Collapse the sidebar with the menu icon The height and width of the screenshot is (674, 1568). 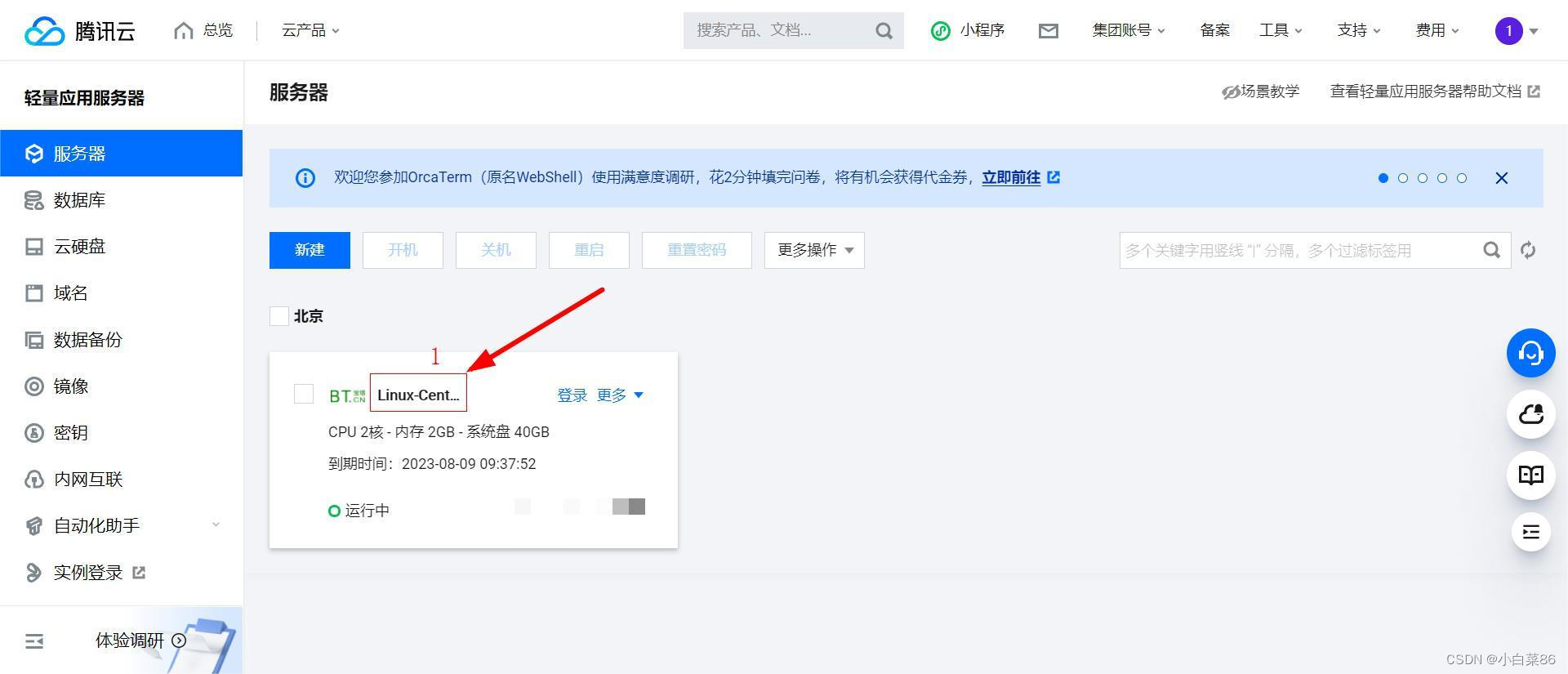coord(34,641)
